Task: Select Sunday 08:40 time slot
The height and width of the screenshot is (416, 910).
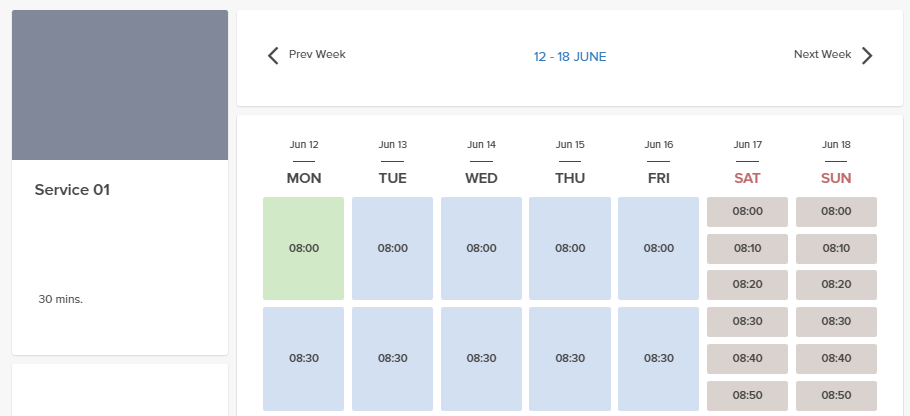Action: click(836, 358)
